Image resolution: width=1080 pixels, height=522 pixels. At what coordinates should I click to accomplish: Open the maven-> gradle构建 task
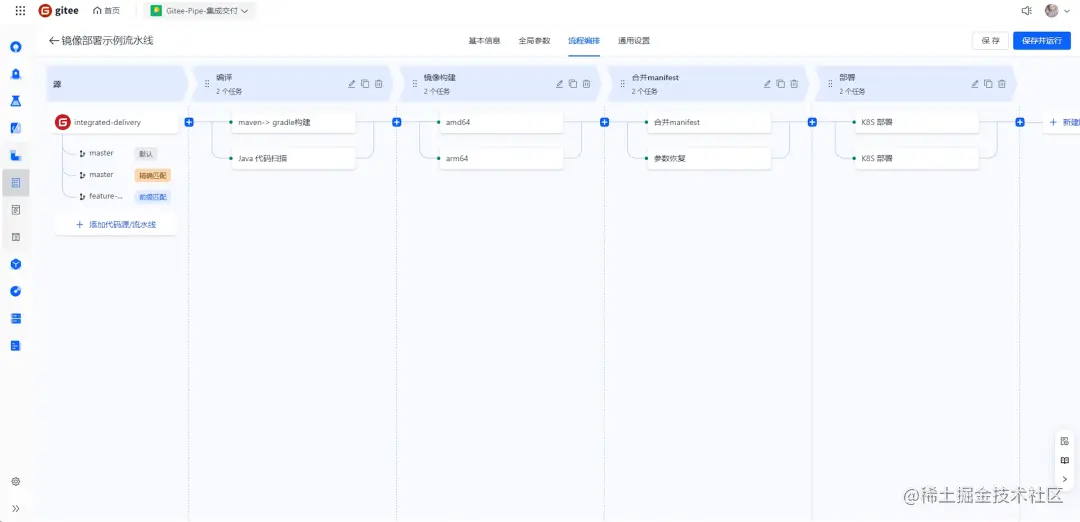293,122
